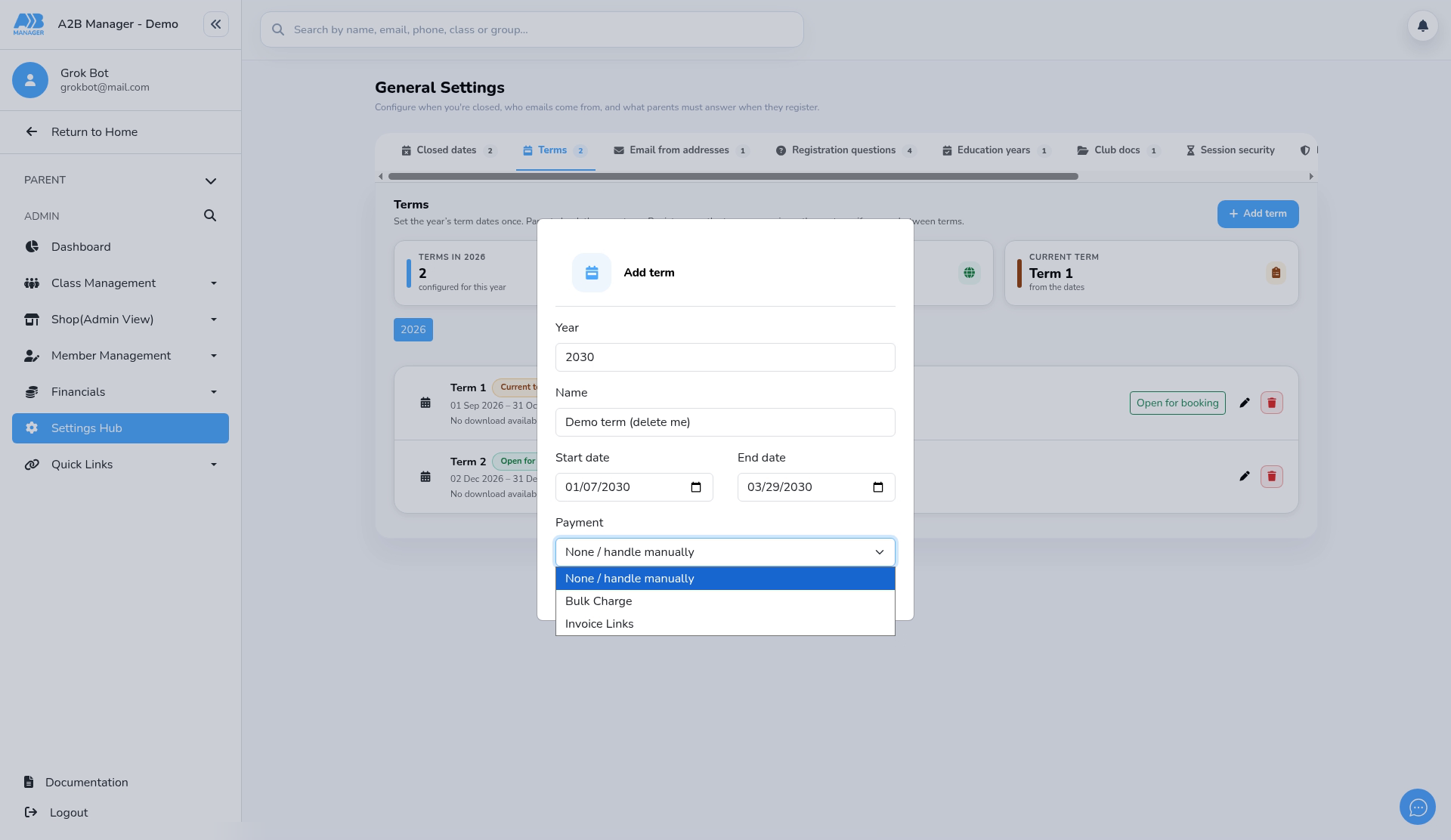1451x840 pixels.
Task: Select Bulk Charge payment option
Action: pyautogui.click(x=725, y=601)
